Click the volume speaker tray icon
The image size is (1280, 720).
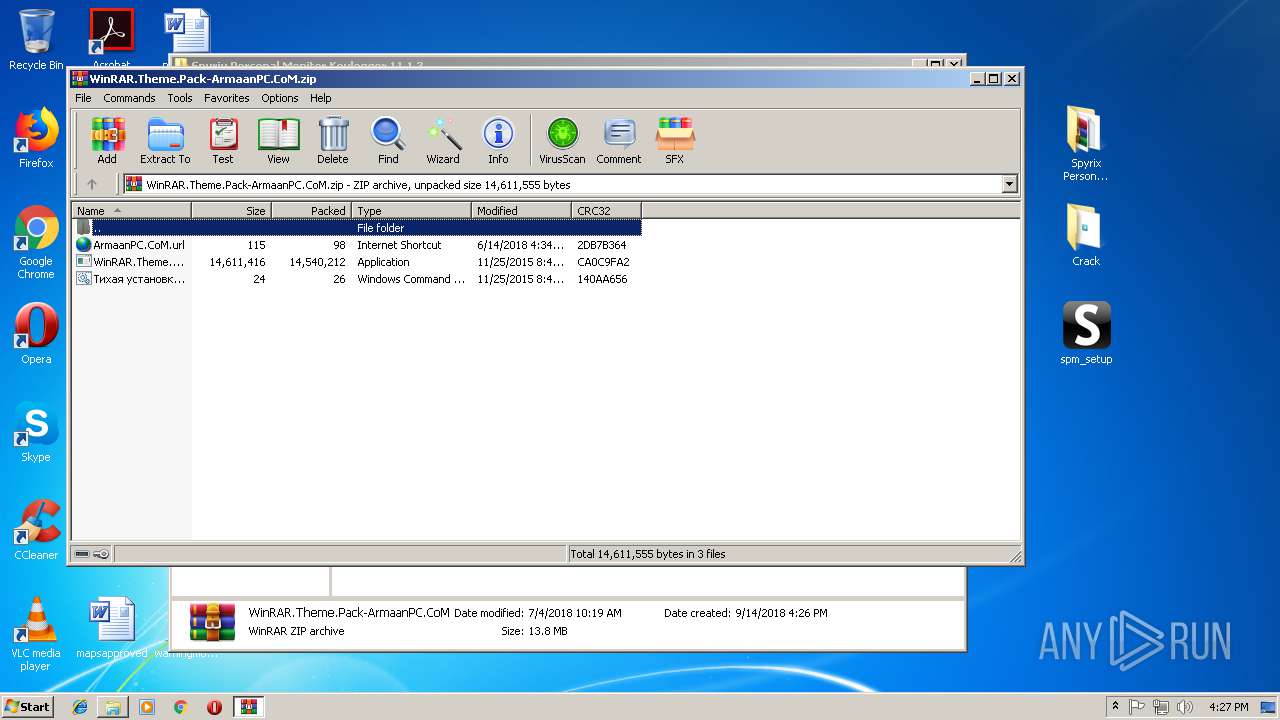tap(1185, 707)
